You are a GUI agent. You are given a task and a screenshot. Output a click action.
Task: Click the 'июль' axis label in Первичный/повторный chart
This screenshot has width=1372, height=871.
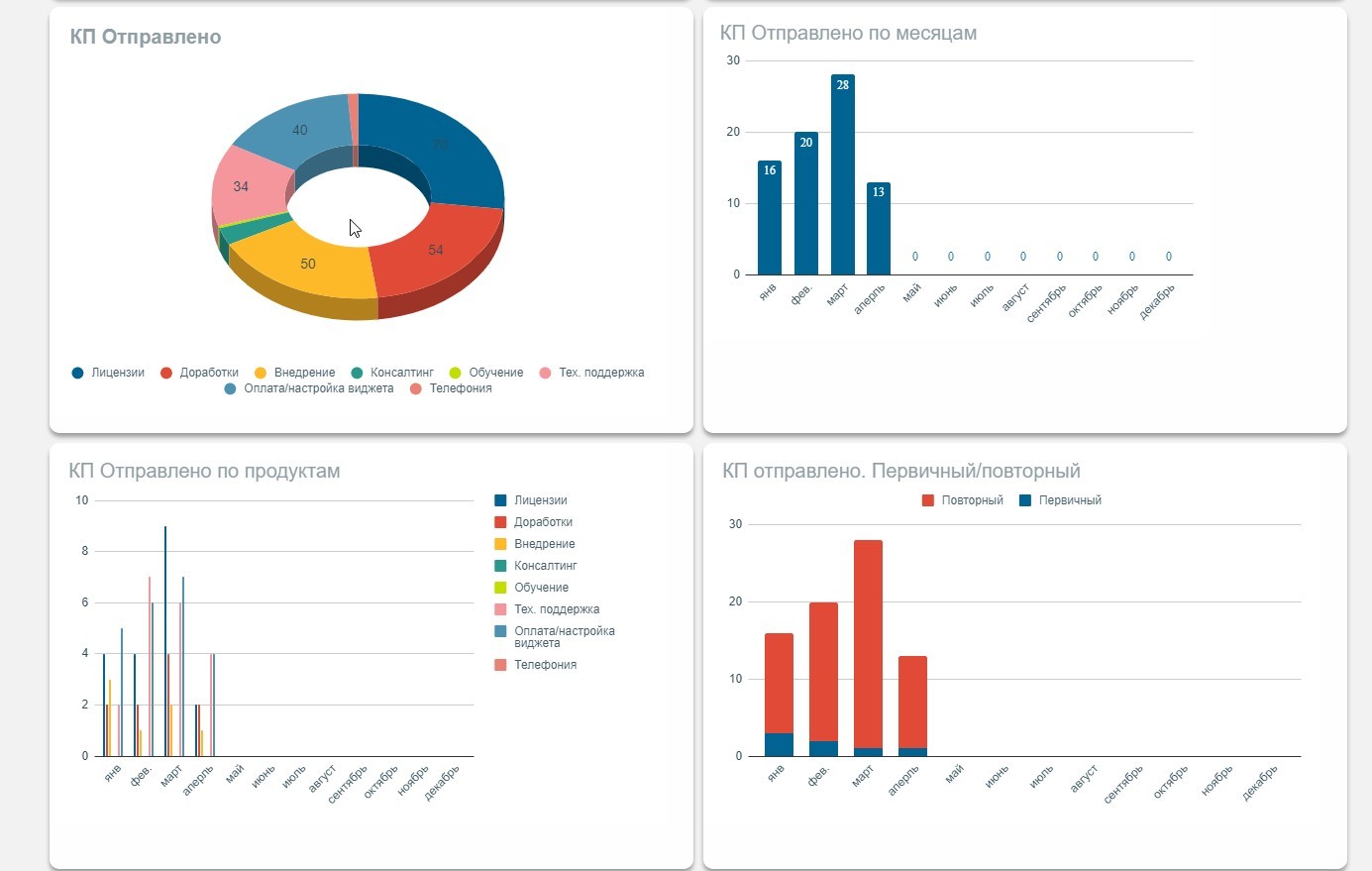tap(1040, 776)
